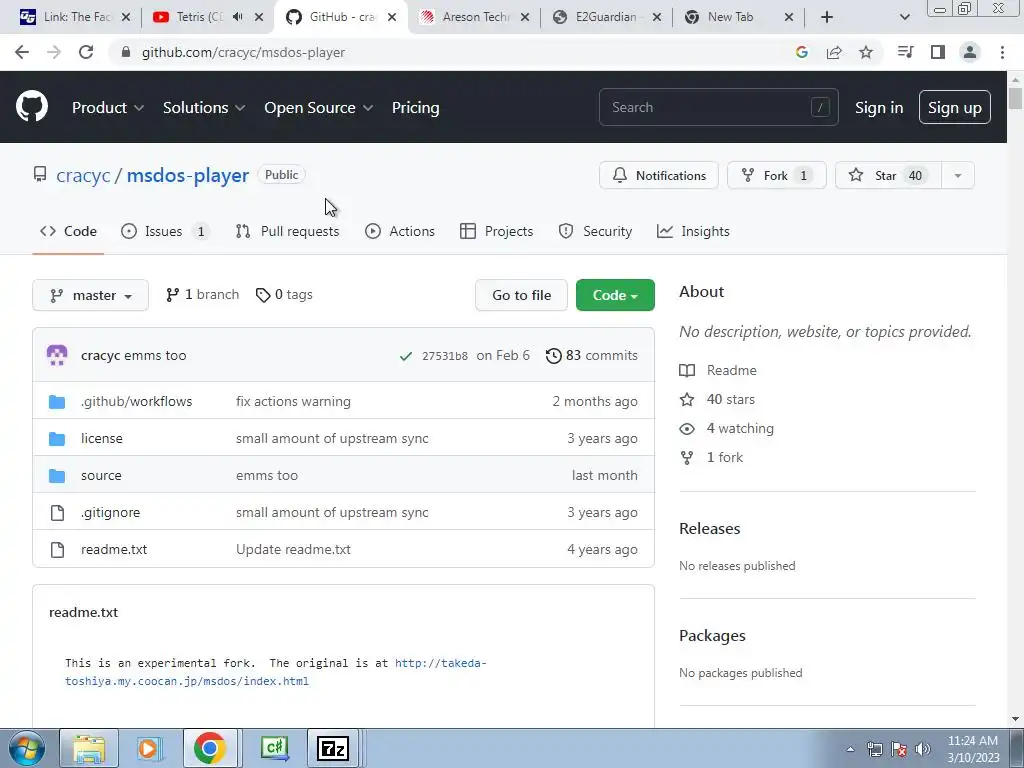Click the green commit status check mark
The image size is (1024, 768).
point(406,356)
